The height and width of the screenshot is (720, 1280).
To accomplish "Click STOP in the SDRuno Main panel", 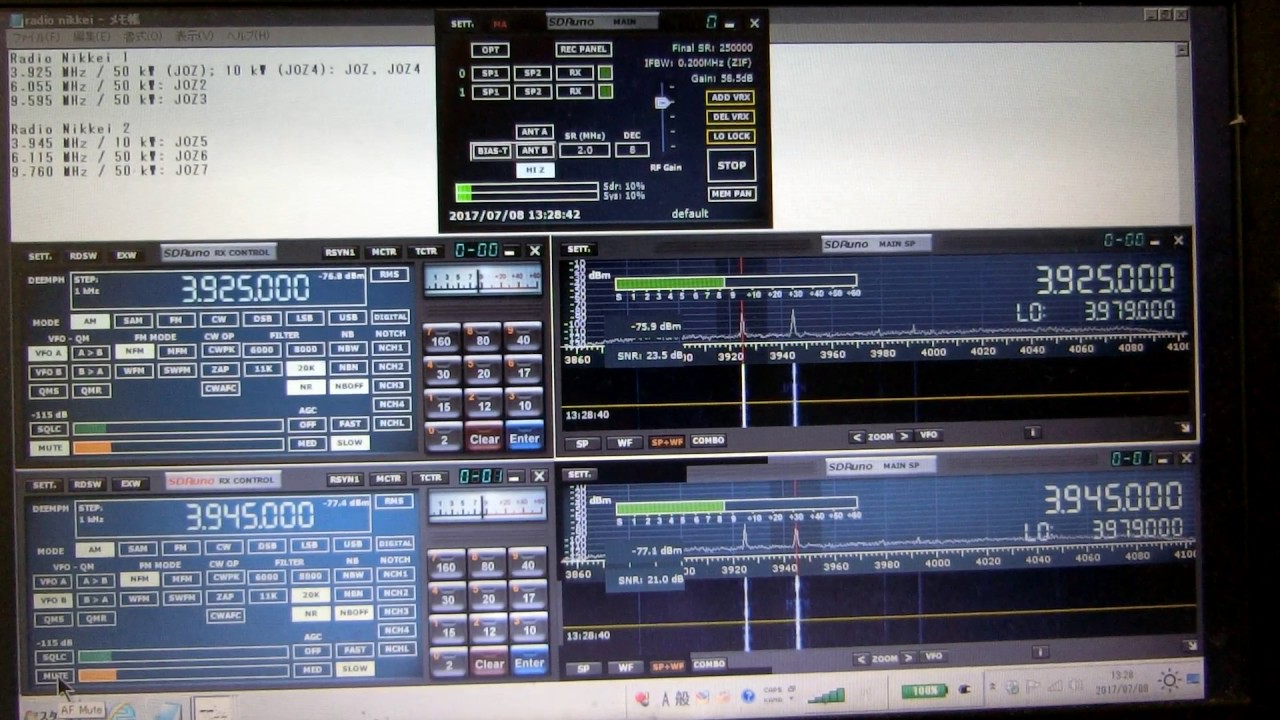I will click(x=731, y=165).
